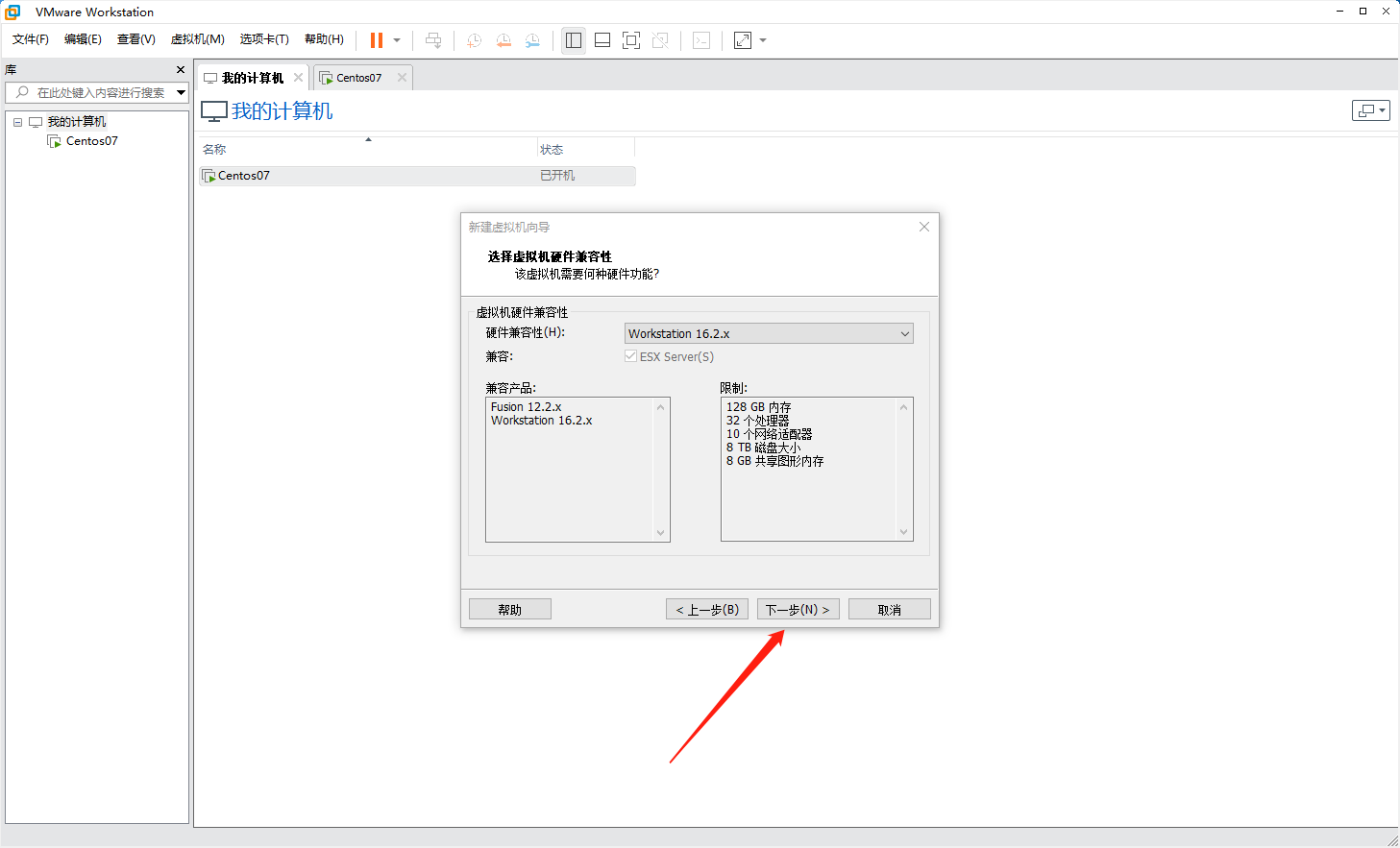Click the VMware Workstation title bar logo
The height and width of the screenshot is (848, 1400).
pos(12,12)
